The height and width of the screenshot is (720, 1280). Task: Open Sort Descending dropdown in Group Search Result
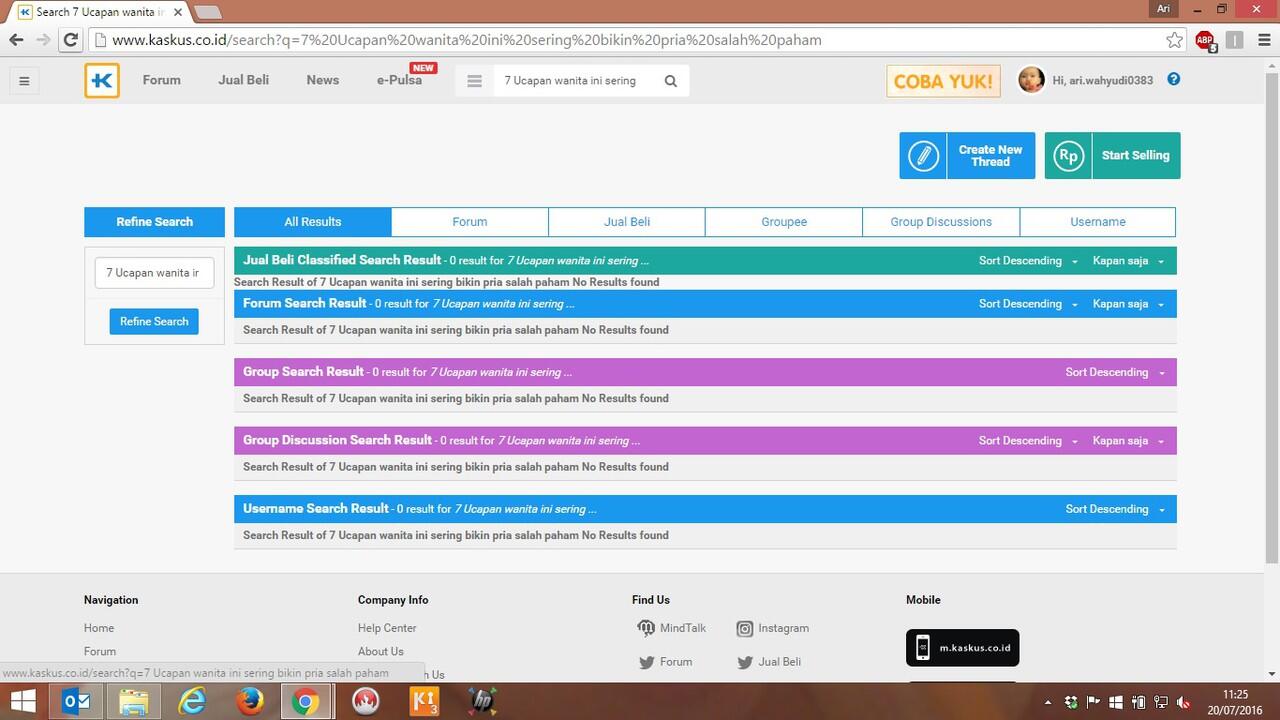(x=1115, y=372)
